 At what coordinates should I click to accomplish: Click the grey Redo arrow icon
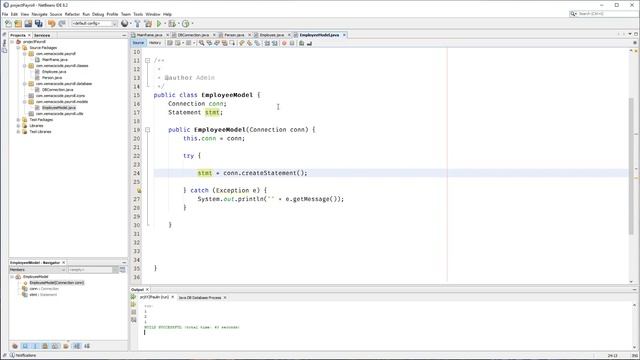pos(62,24)
